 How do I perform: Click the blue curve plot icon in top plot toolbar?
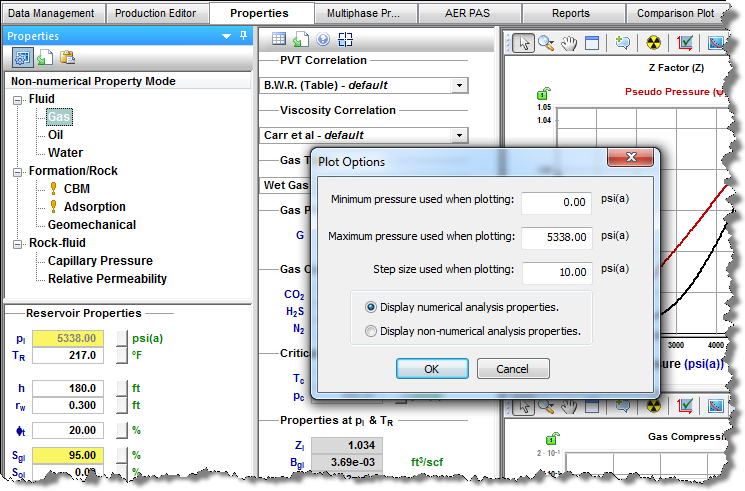(716, 43)
